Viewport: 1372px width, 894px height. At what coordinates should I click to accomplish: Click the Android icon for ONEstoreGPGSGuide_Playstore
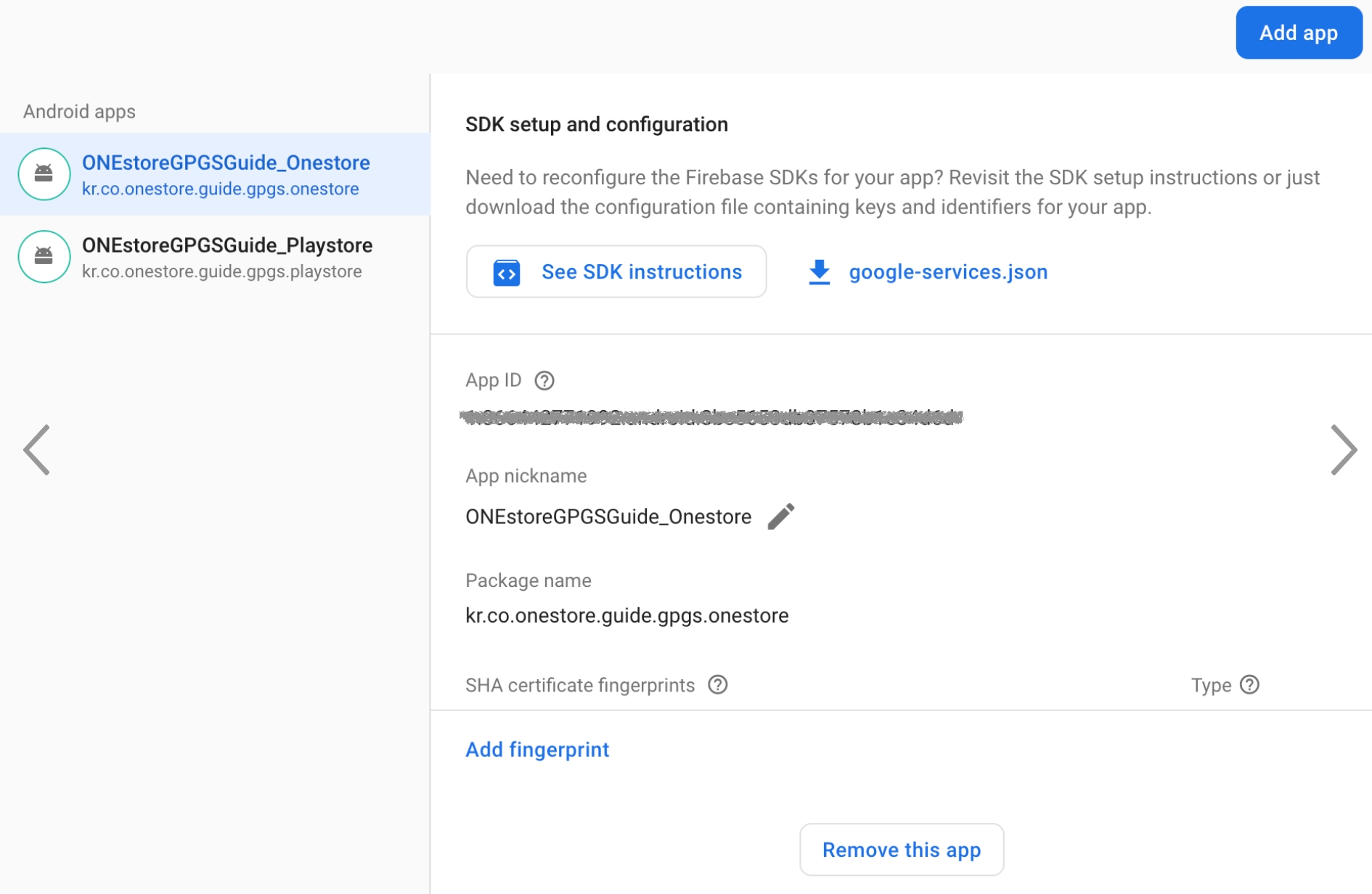point(44,257)
